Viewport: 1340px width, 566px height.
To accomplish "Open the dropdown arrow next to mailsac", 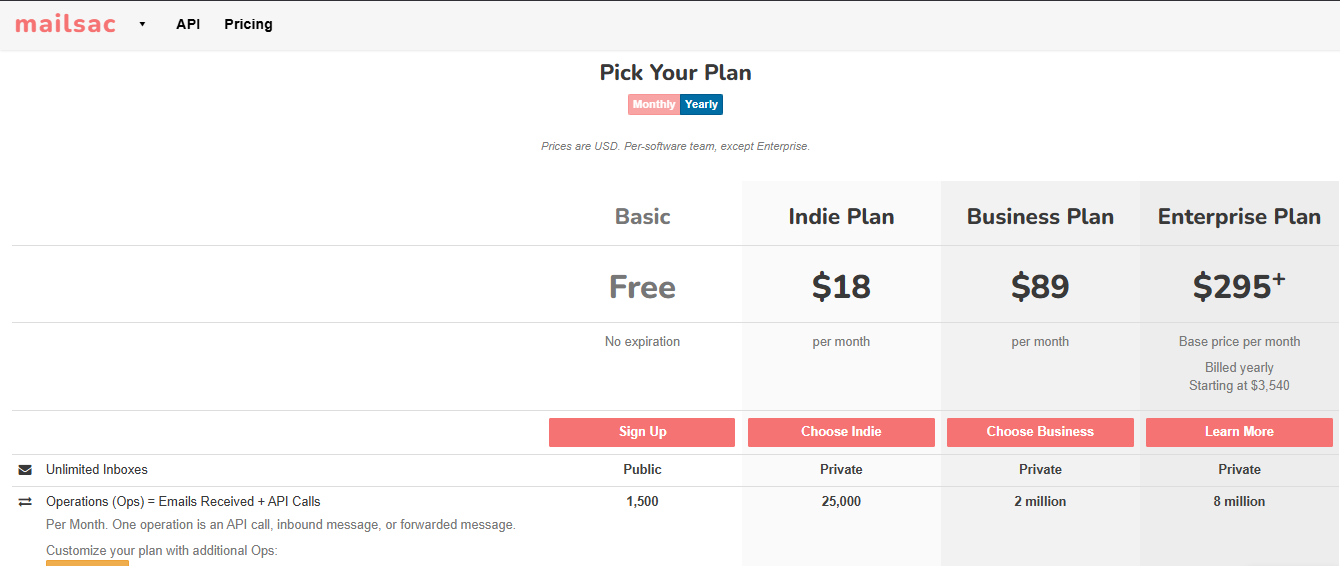I will pyautogui.click(x=142, y=24).
